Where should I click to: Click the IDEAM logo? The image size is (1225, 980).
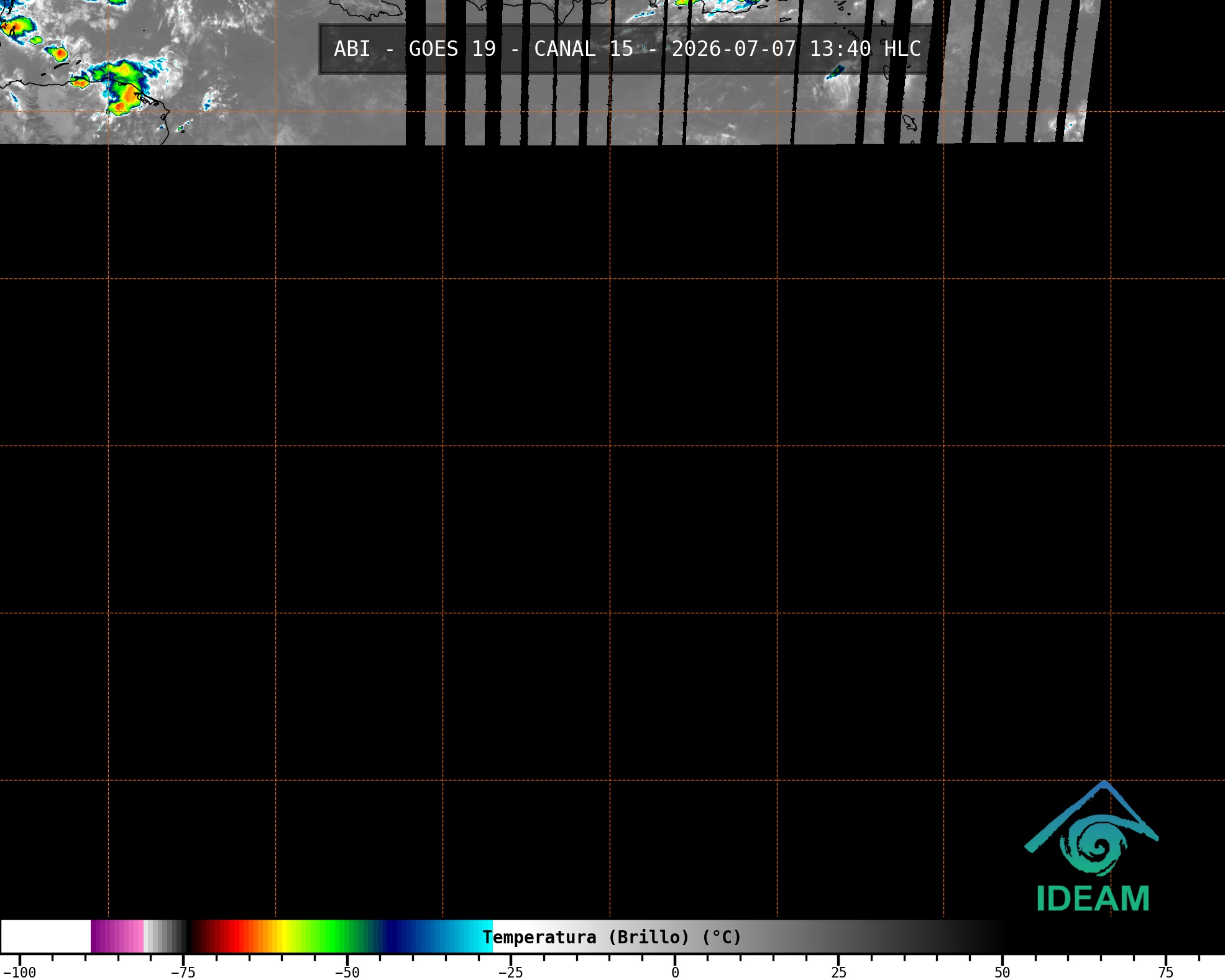(1092, 846)
